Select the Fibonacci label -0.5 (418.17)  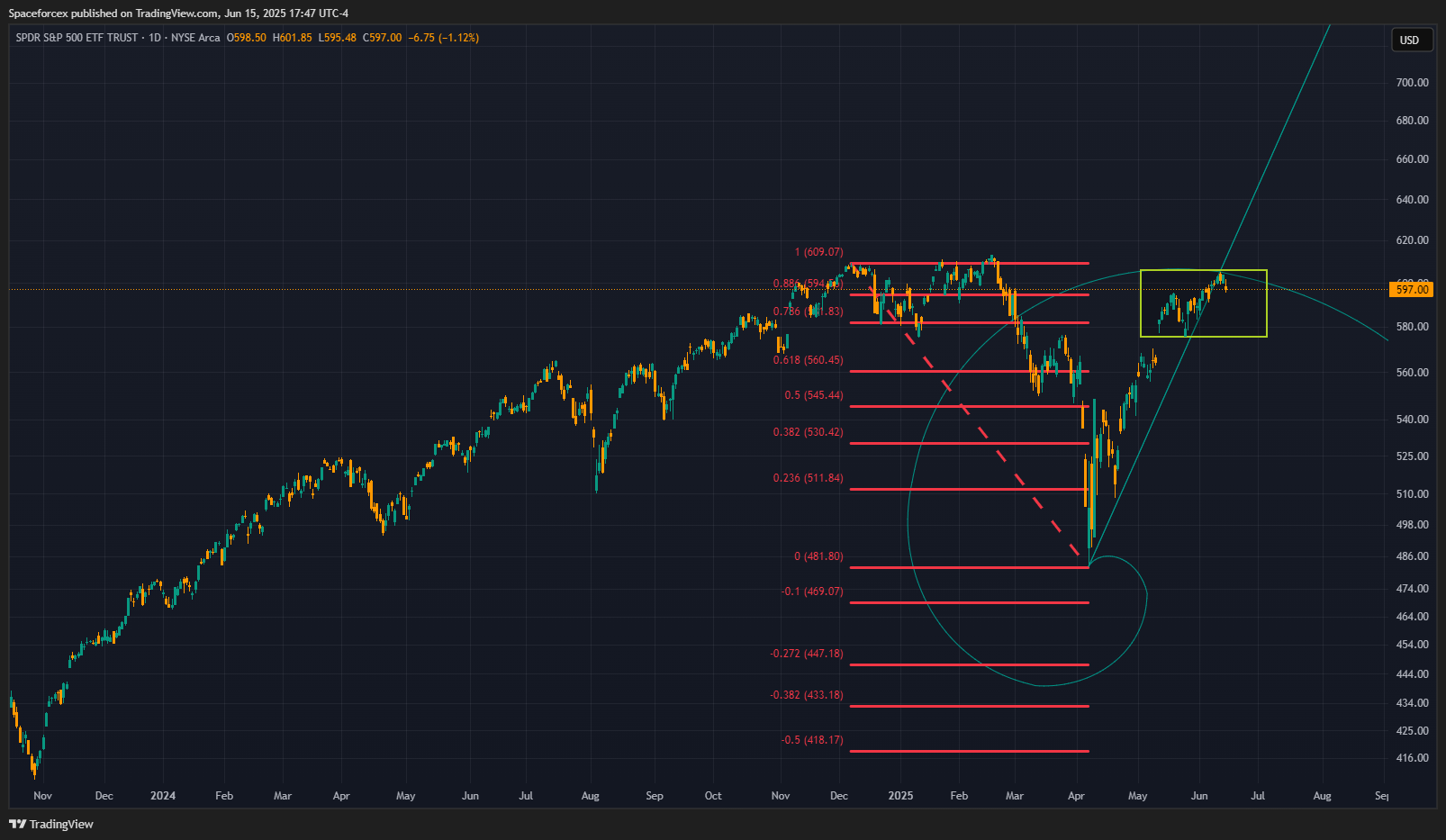click(x=812, y=739)
